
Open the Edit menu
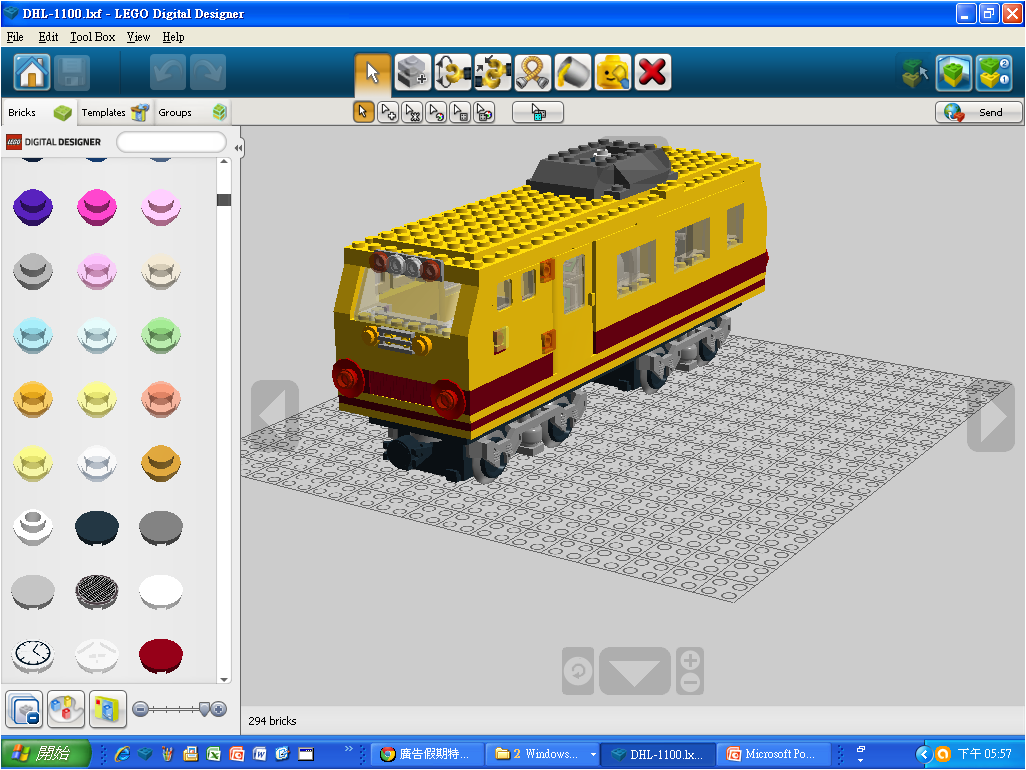coord(48,37)
